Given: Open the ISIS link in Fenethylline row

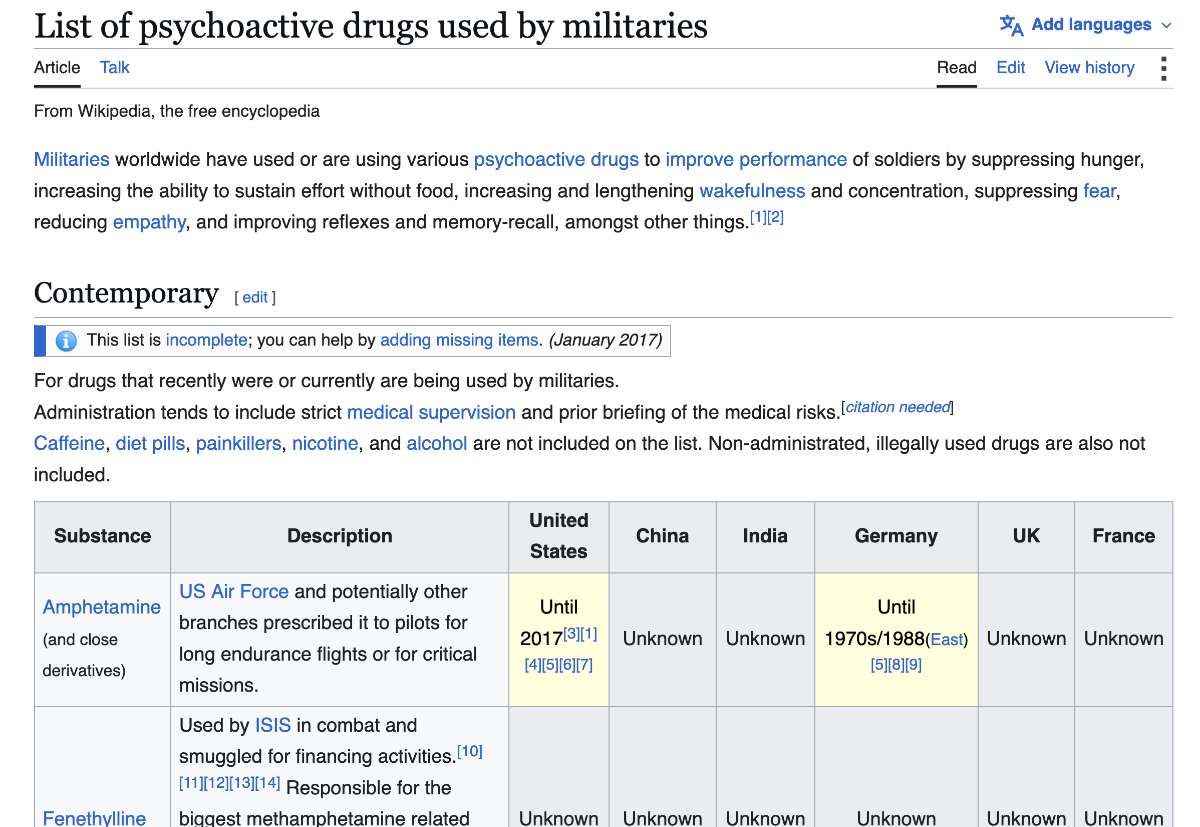Looking at the screenshot, I should click(273, 725).
